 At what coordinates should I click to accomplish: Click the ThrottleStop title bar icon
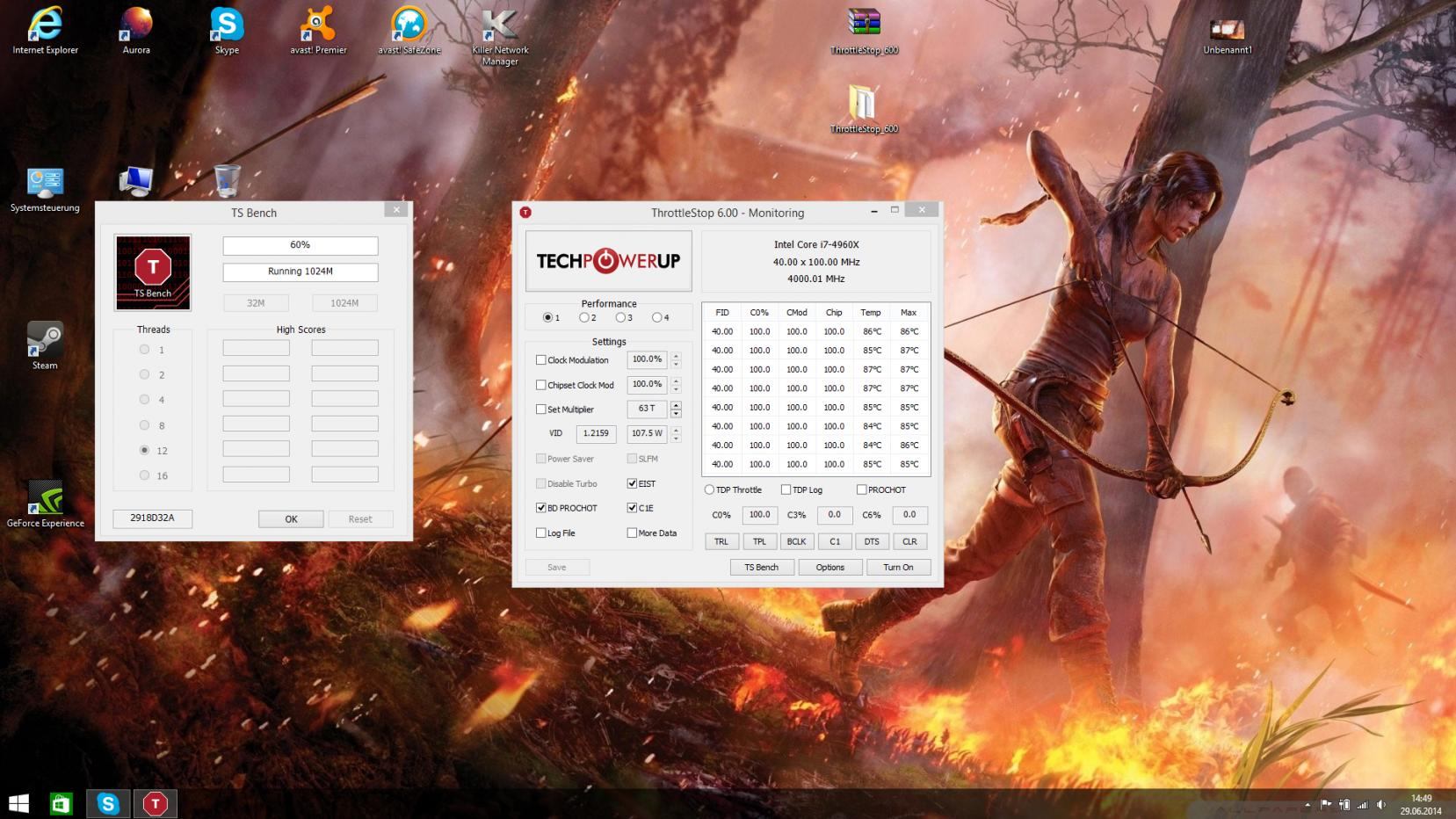click(525, 213)
